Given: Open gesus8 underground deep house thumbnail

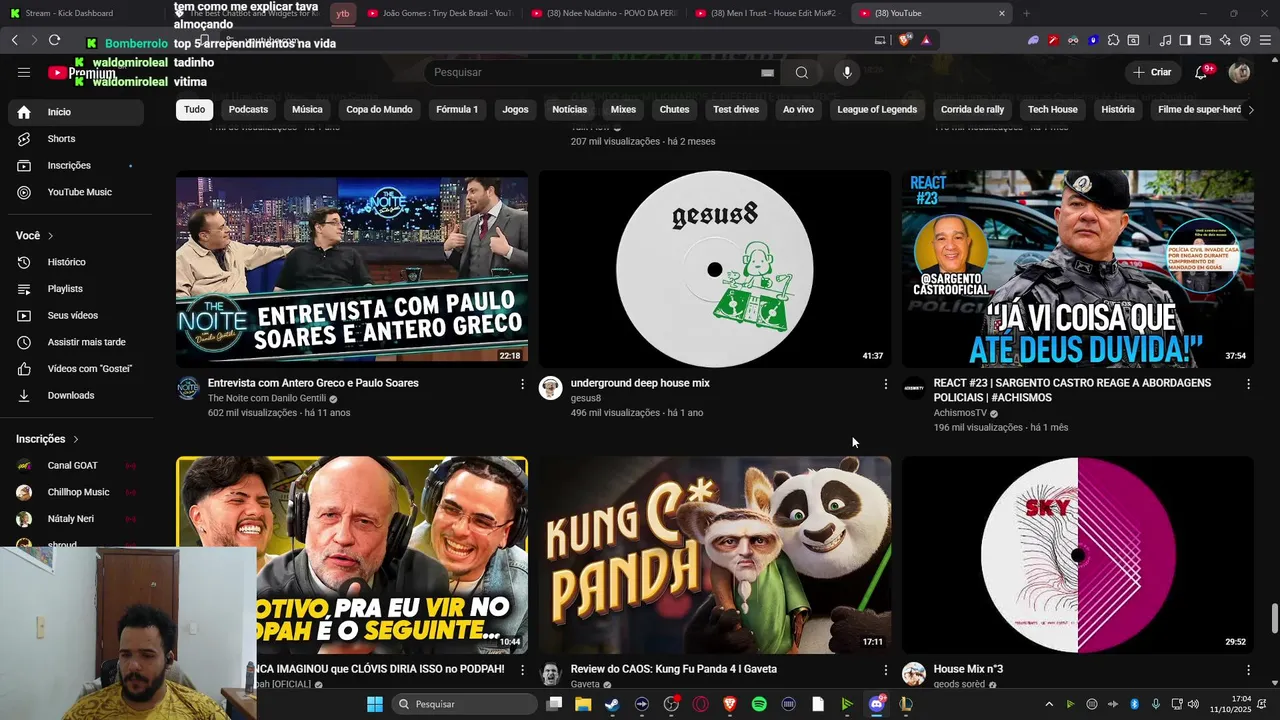Looking at the screenshot, I should 715,269.
